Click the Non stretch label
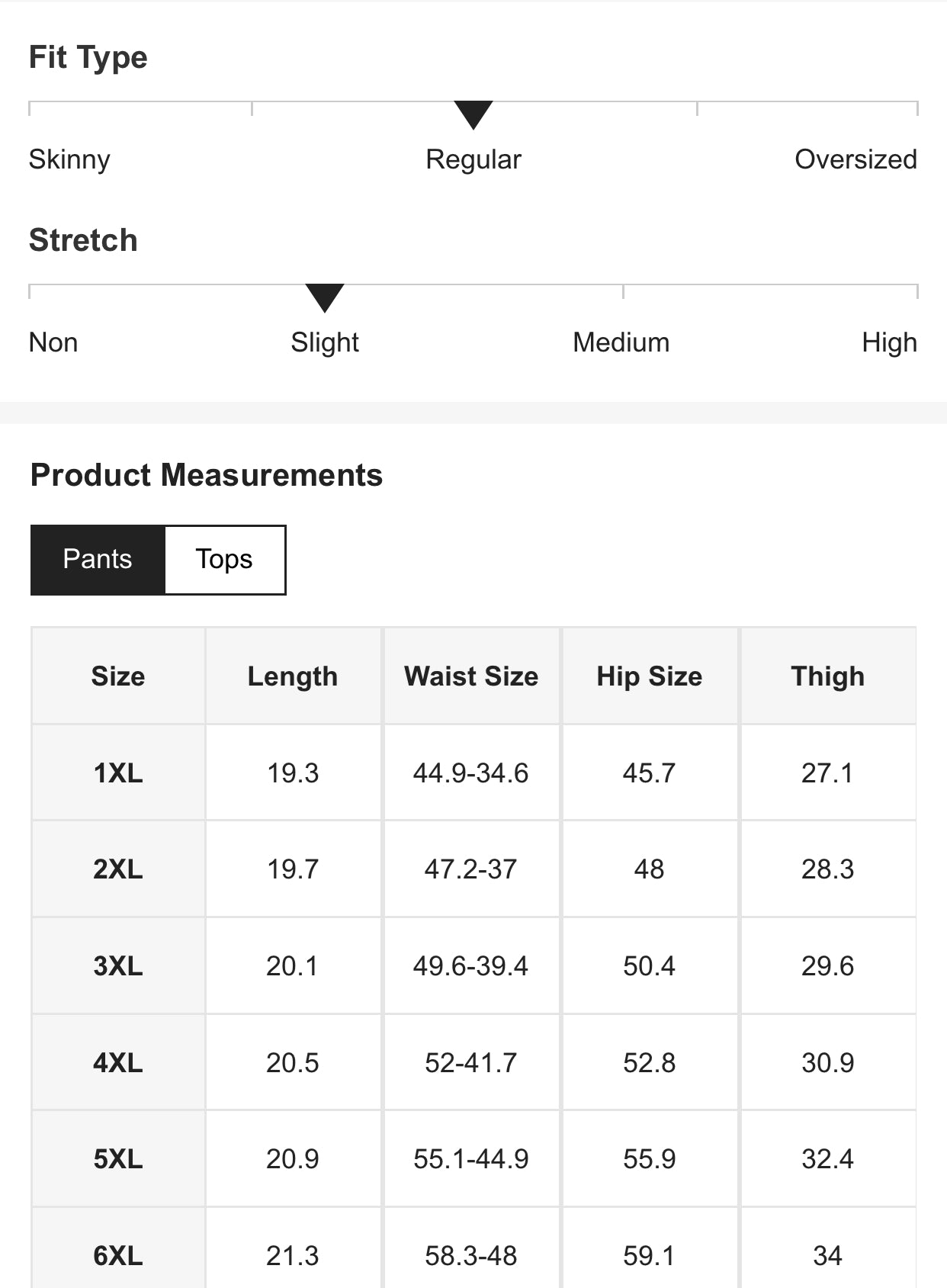Viewport: 947px width, 1288px height. coord(53,342)
